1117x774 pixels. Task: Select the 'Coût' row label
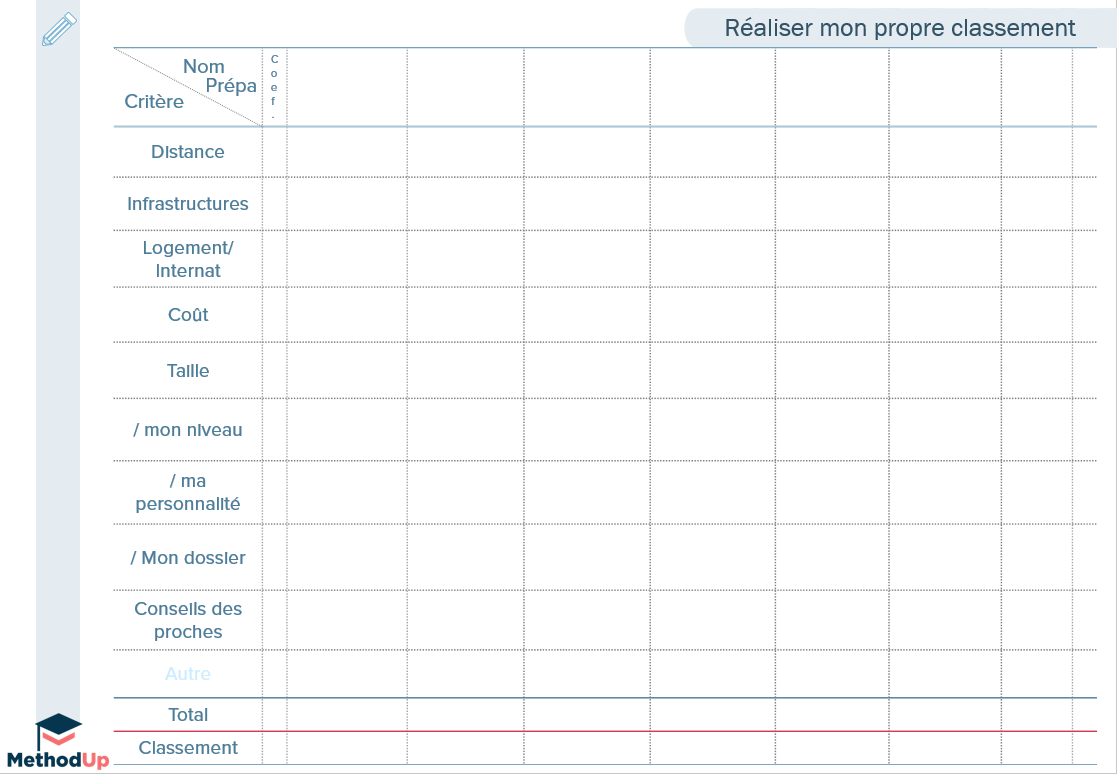coord(187,315)
